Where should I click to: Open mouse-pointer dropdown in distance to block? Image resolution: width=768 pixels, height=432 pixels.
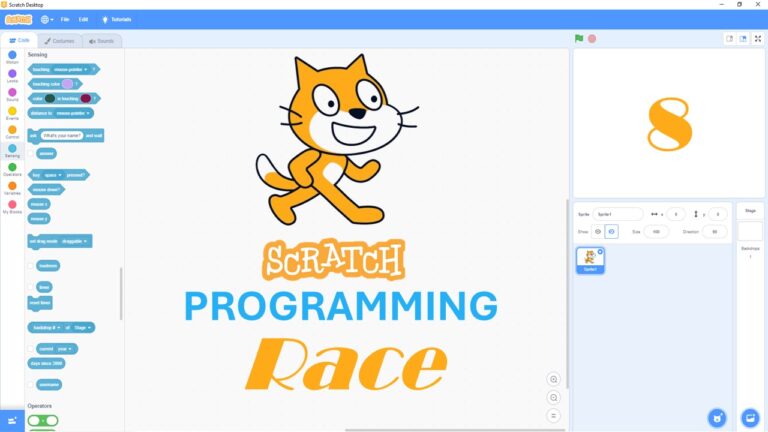tap(73, 113)
